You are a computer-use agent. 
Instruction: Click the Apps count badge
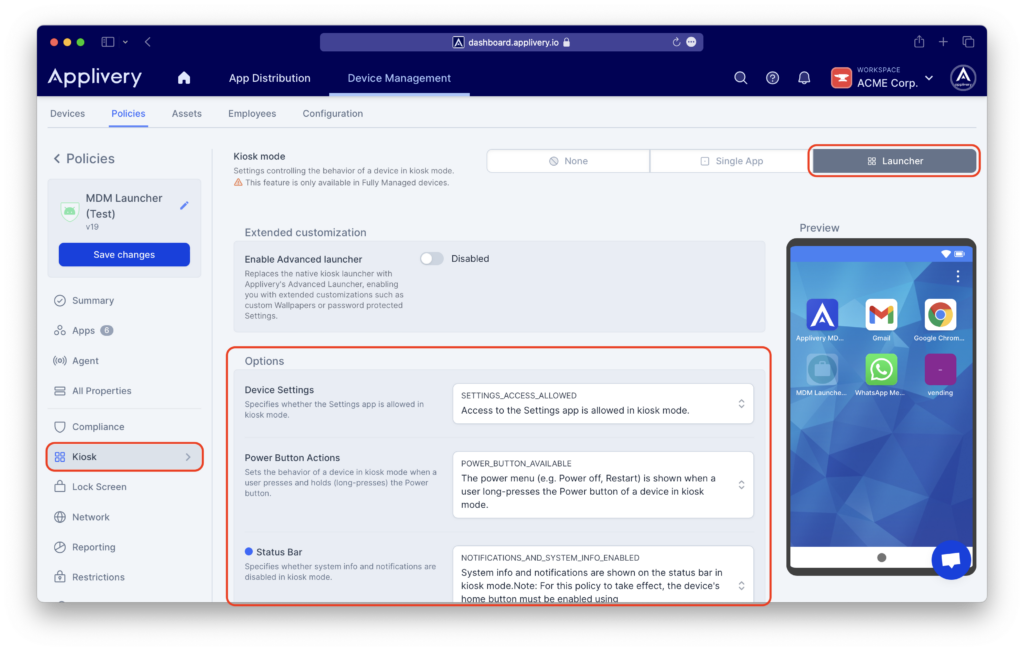106,330
